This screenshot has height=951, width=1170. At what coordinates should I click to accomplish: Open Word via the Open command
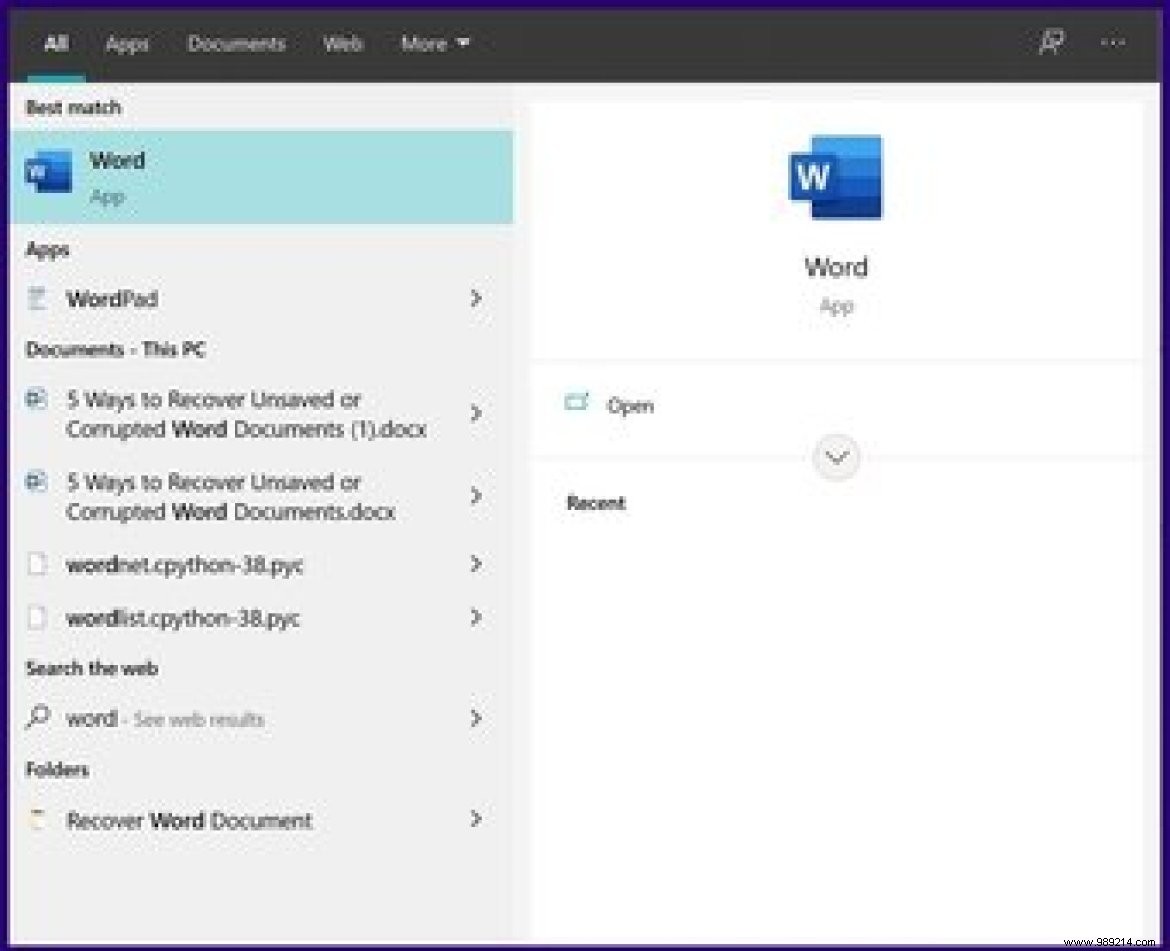(x=630, y=404)
